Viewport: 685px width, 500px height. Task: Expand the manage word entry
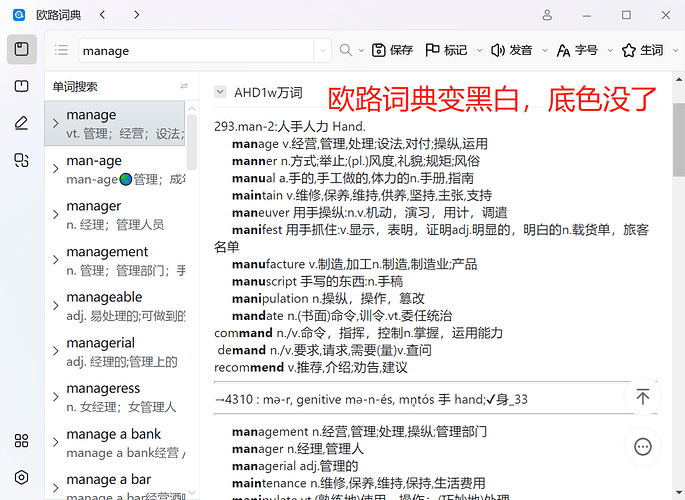click(55, 123)
